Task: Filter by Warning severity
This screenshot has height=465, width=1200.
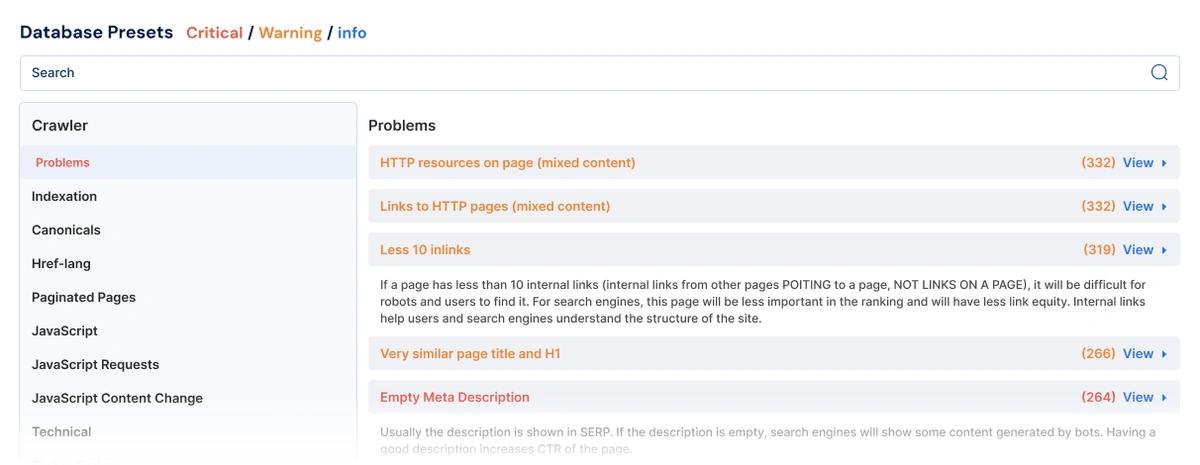Action: tap(290, 33)
